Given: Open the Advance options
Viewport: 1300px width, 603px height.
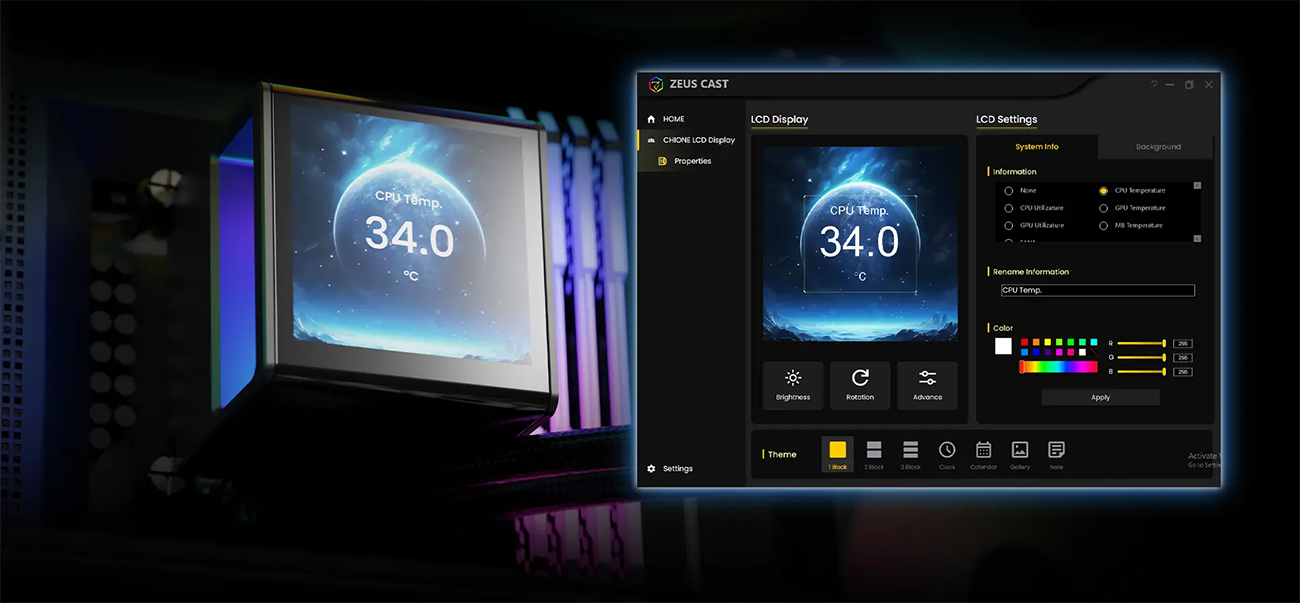Looking at the screenshot, I should pyautogui.click(x=927, y=385).
